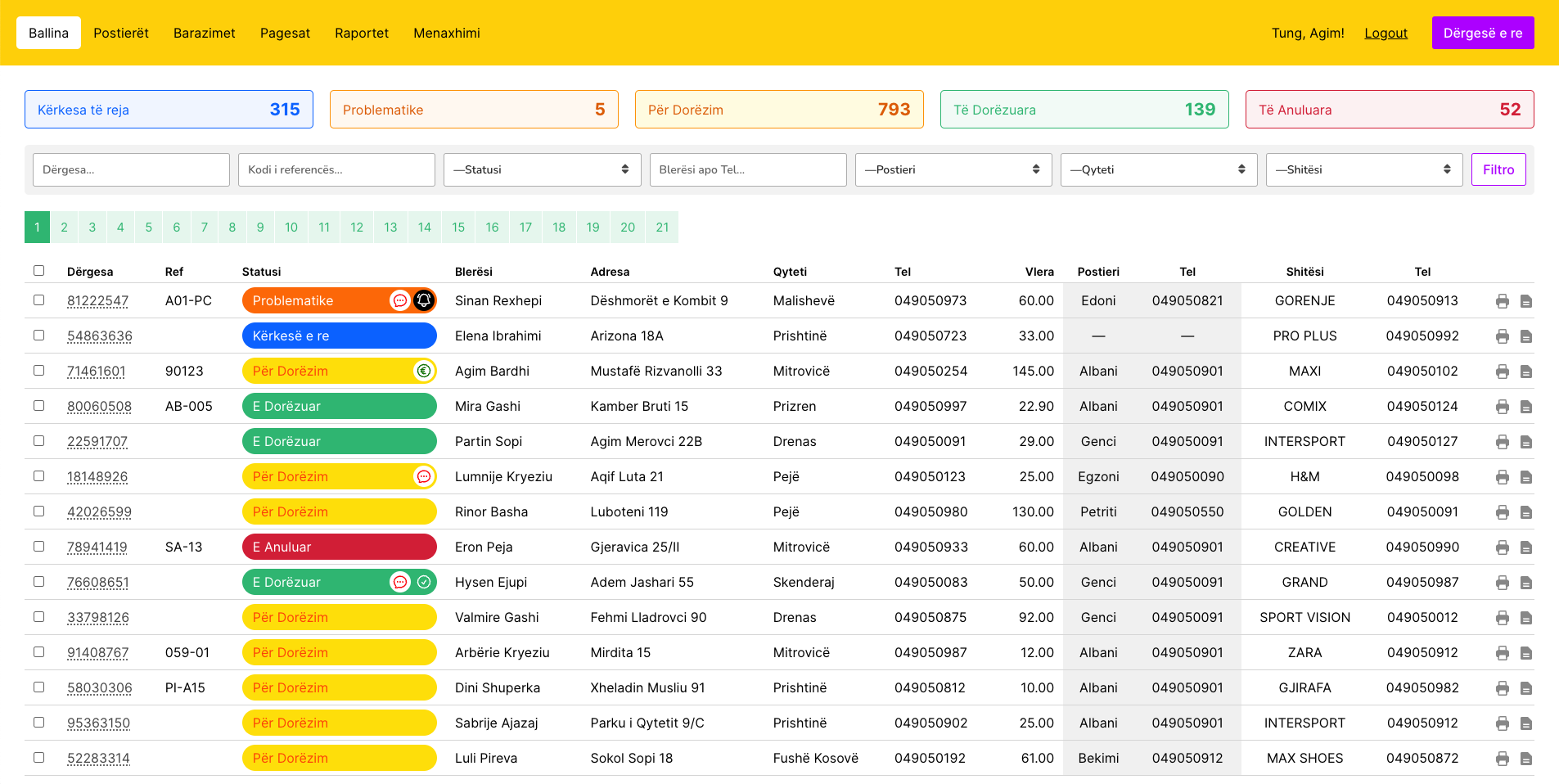Open document icon for Luli Pireva
Viewport: 1559px width, 784px height.
[x=1526, y=759]
